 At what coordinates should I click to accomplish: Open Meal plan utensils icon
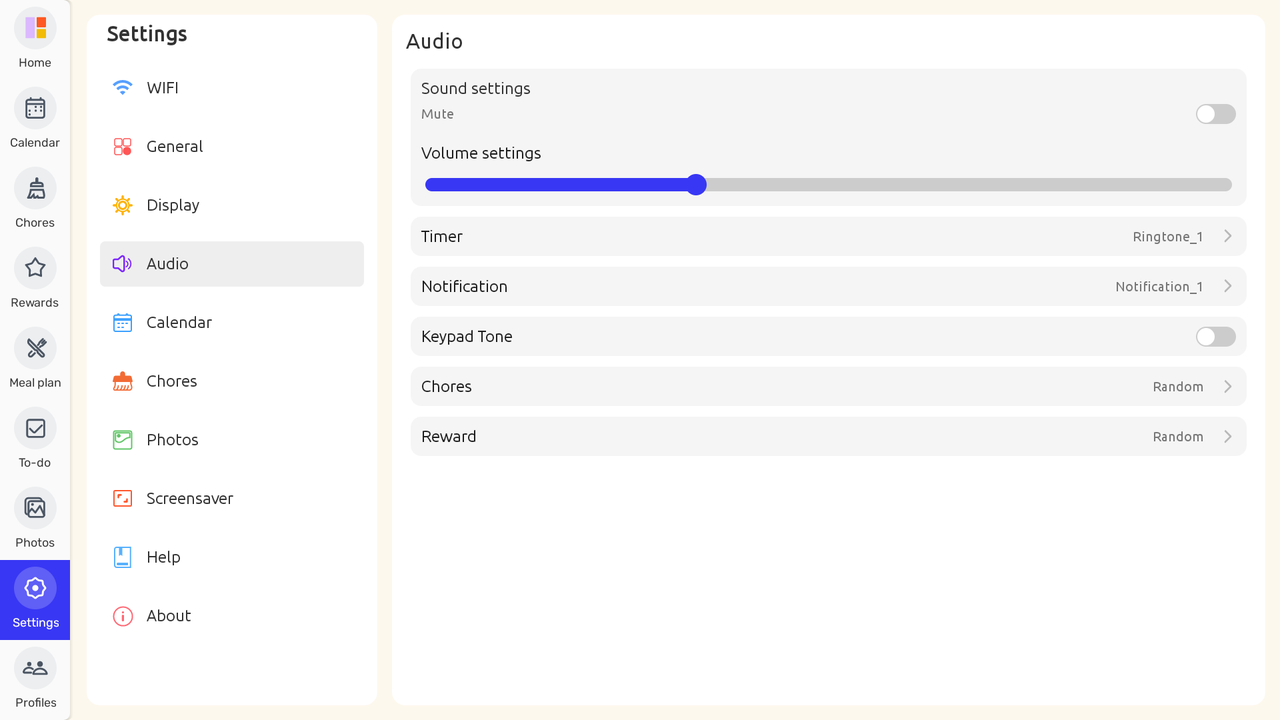(35, 348)
